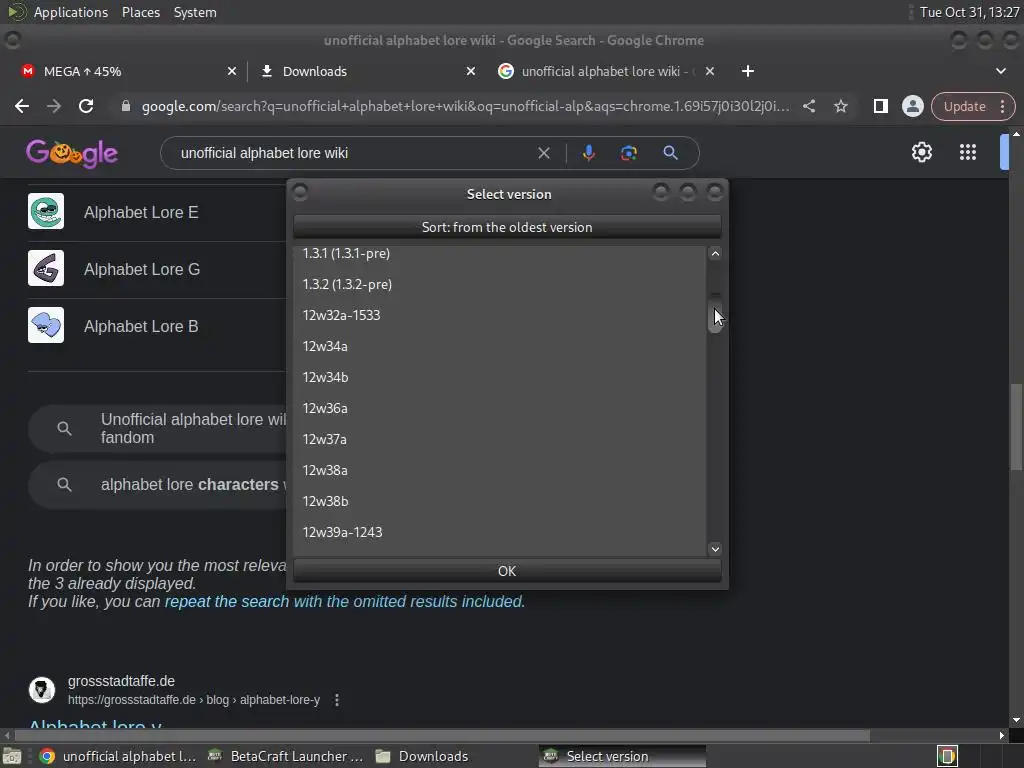Open the System menu
This screenshot has width=1024, height=768.
195,12
